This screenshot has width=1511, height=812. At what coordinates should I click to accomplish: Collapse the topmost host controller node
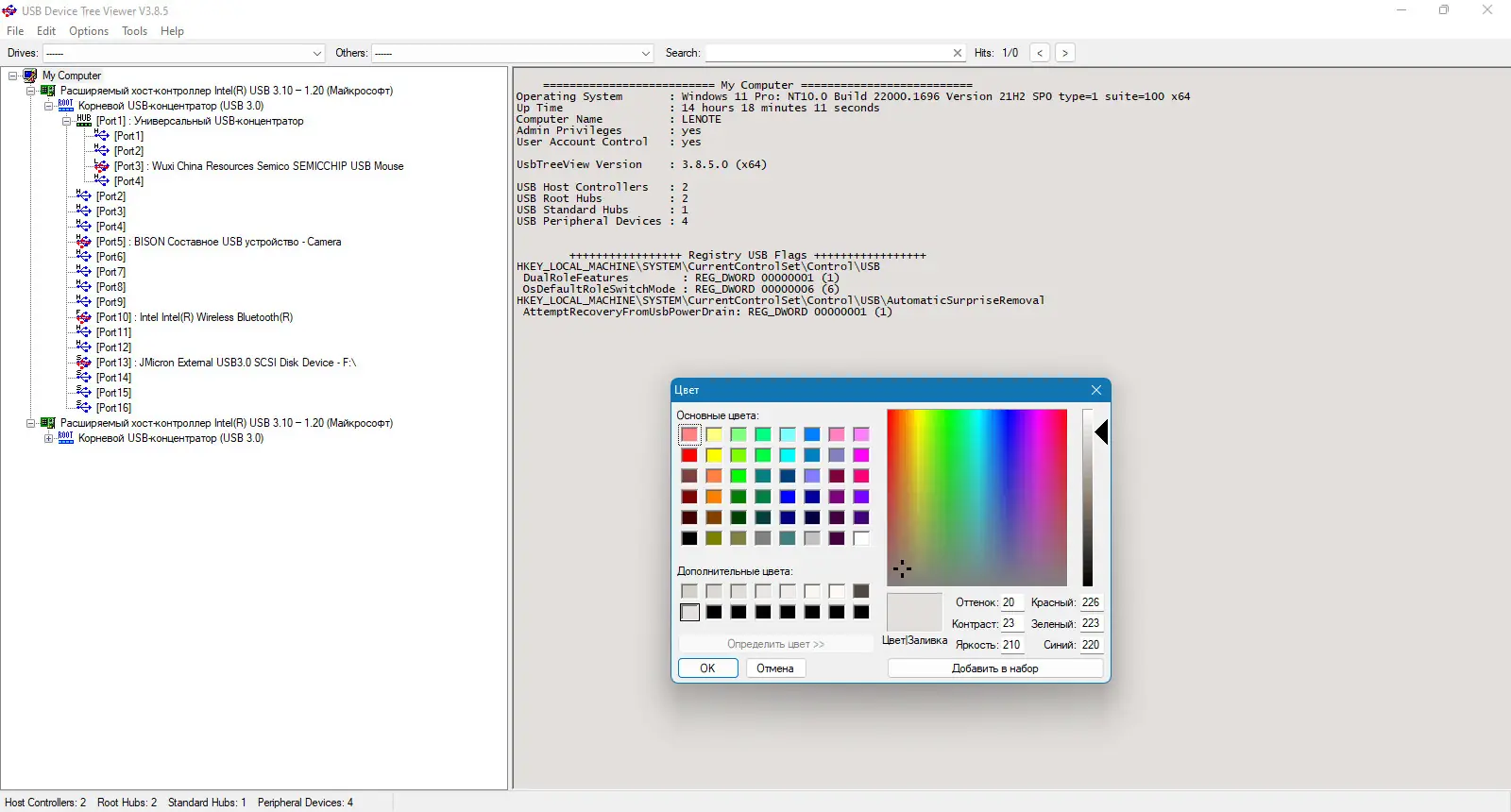click(x=31, y=91)
